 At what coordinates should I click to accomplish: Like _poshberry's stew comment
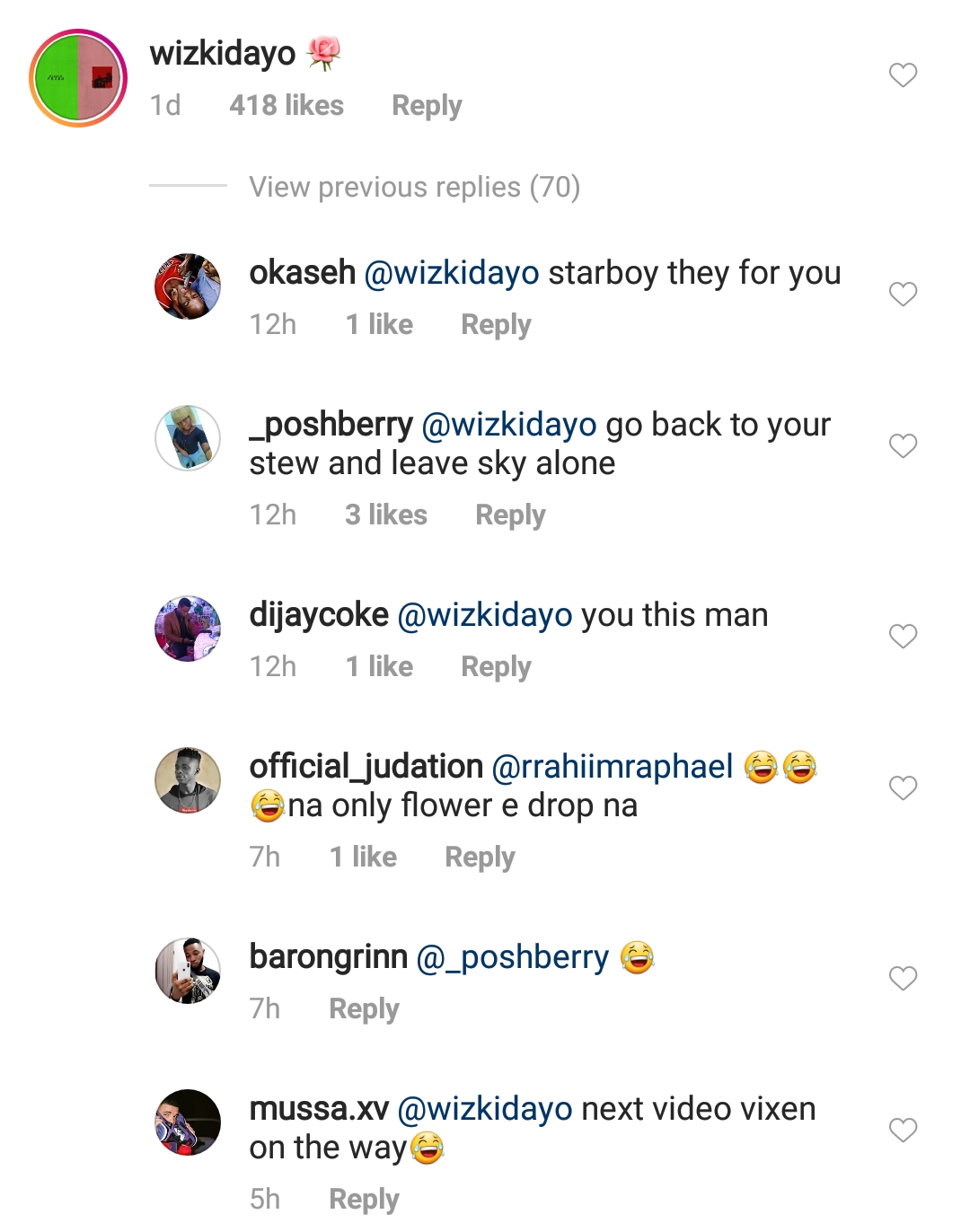[903, 445]
